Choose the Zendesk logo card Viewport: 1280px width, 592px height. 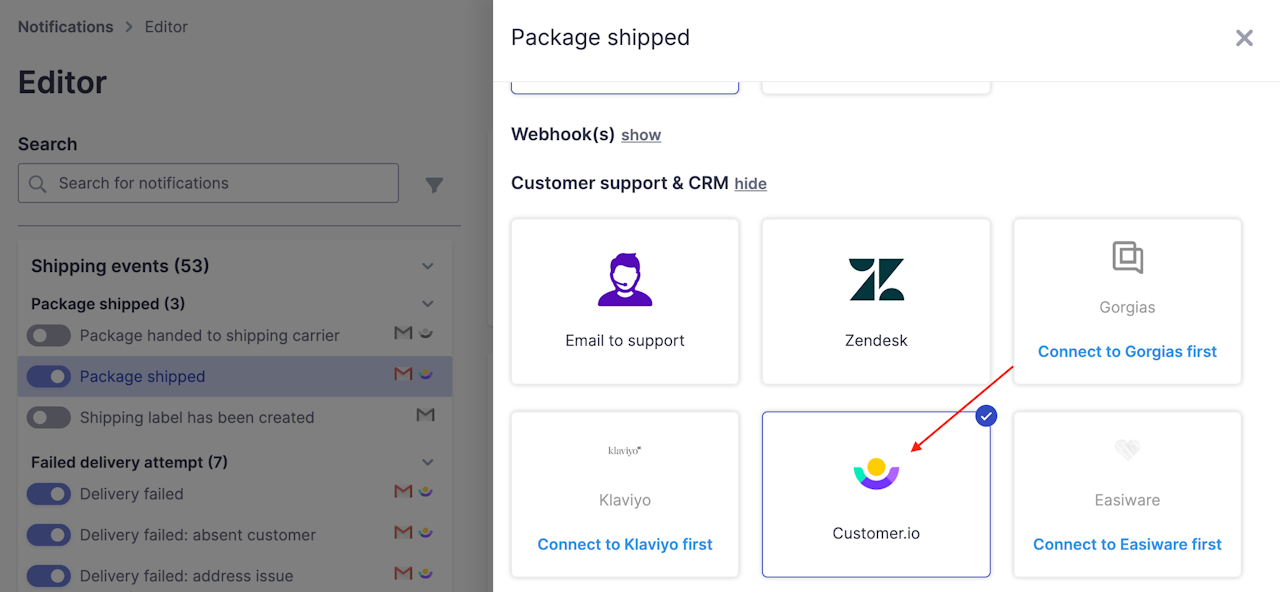click(876, 280)
